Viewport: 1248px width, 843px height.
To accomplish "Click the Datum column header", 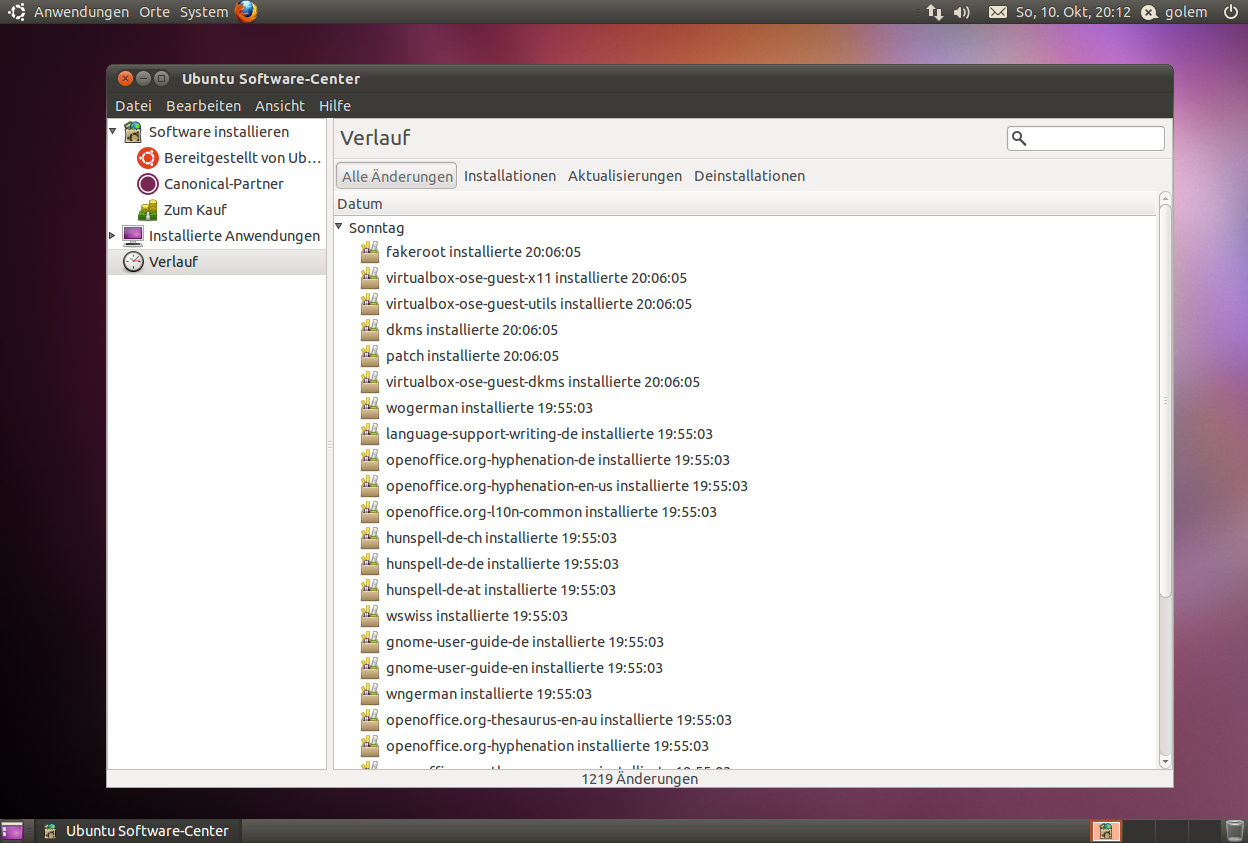I will pyautogui.click(x=745, y=204).
